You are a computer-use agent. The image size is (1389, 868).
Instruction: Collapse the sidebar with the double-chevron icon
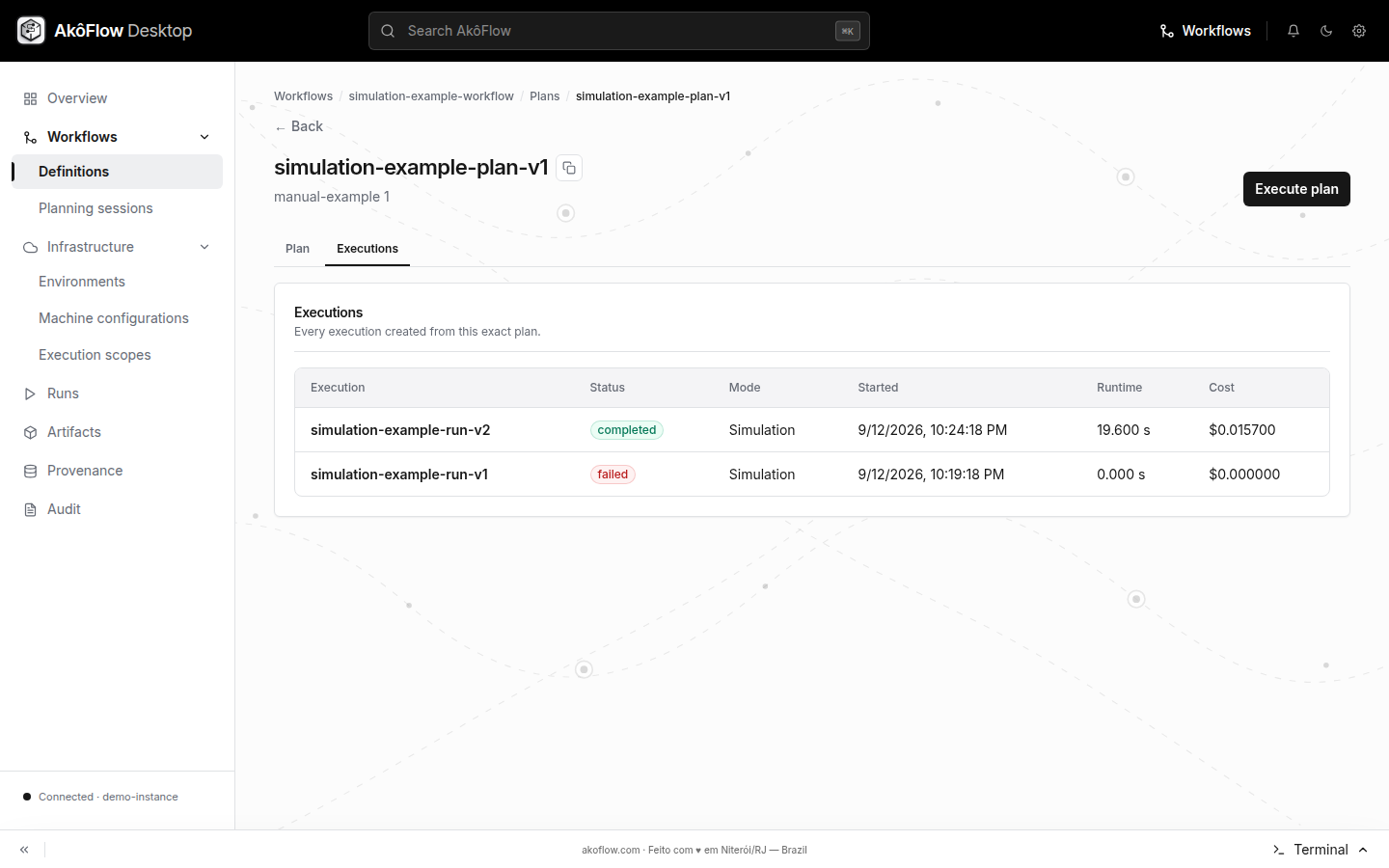pyautogui.click(x=24, y=850)
